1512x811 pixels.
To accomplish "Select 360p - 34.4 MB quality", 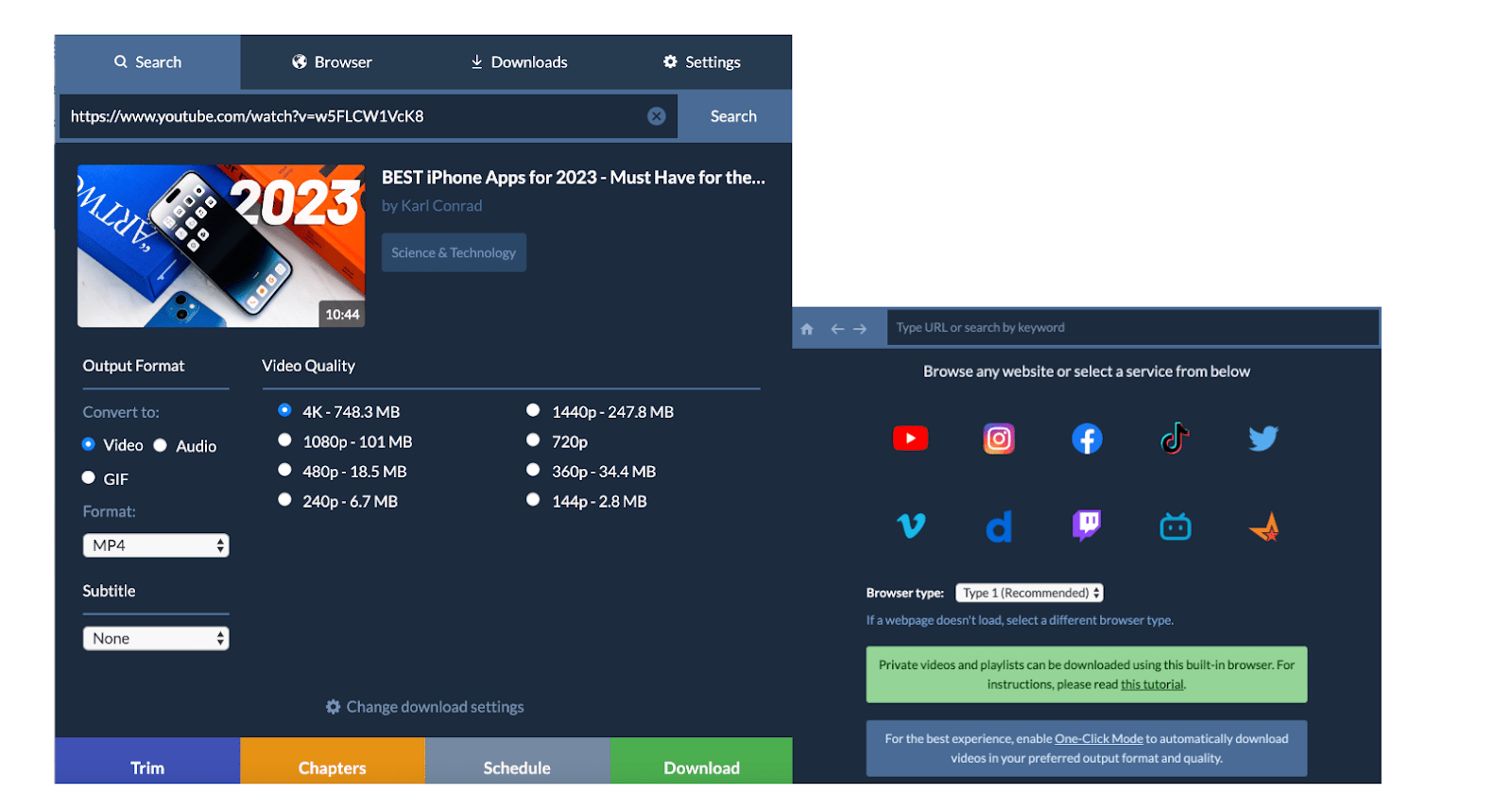I will (533, 470).
